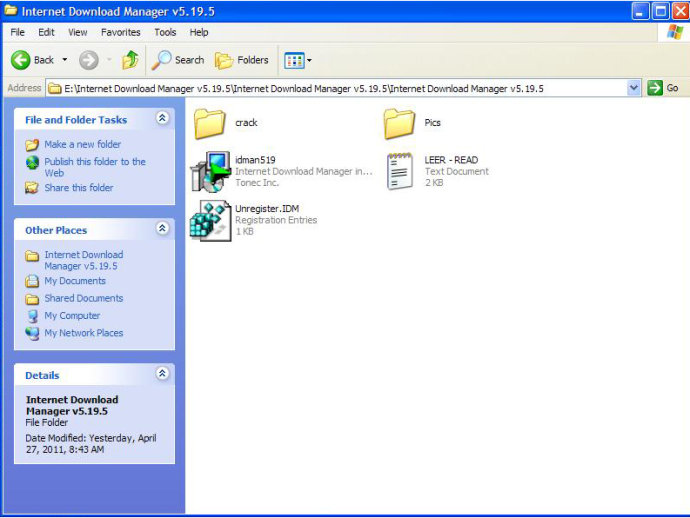Image resolution: width=690 pixels, height=518 pixels.
Task: Click the 'Other Places' panel header text
Action: [x=56, y=230]
